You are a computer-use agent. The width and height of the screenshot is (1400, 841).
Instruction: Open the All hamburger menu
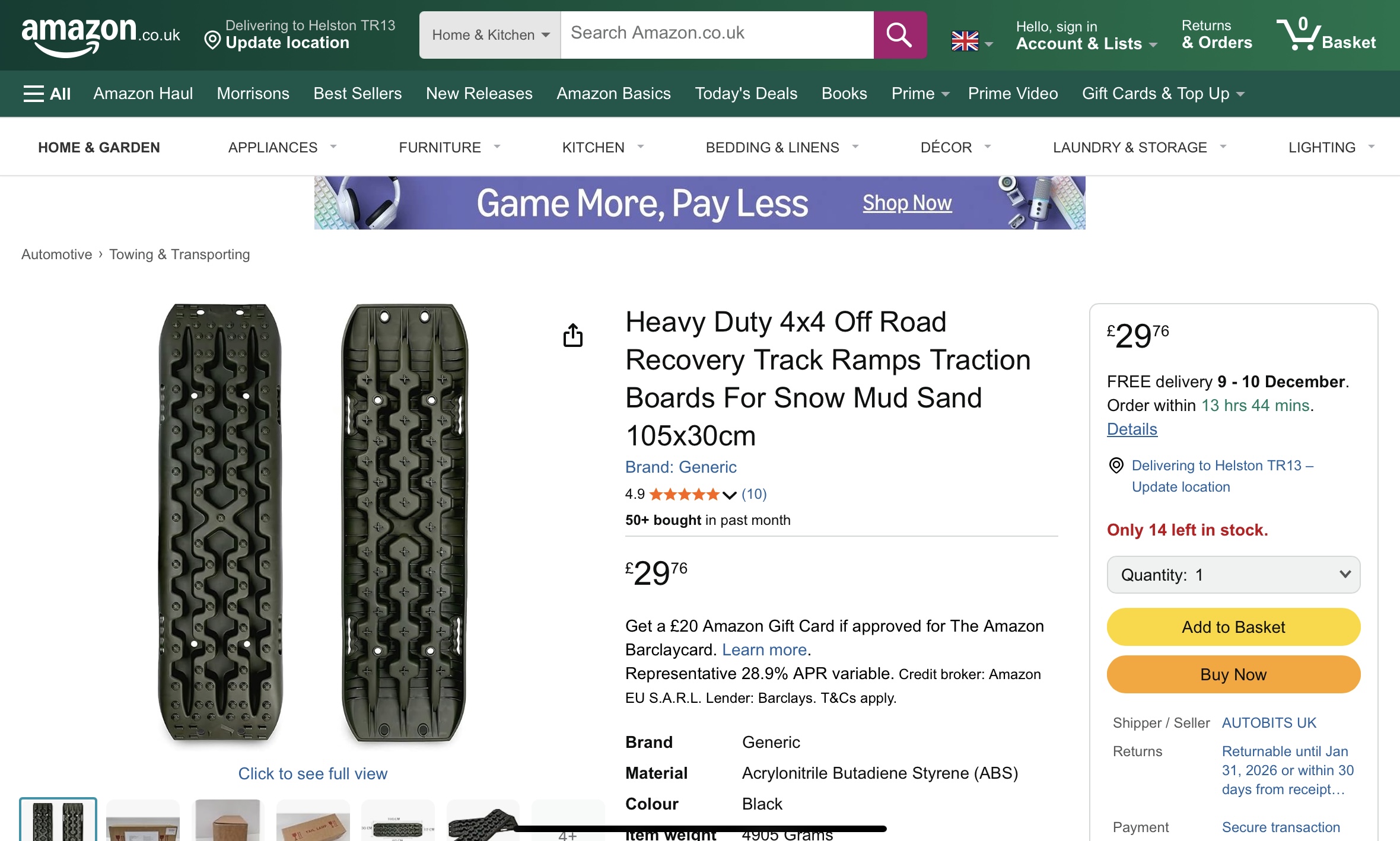pyautogui.click(x=47, y=94)
